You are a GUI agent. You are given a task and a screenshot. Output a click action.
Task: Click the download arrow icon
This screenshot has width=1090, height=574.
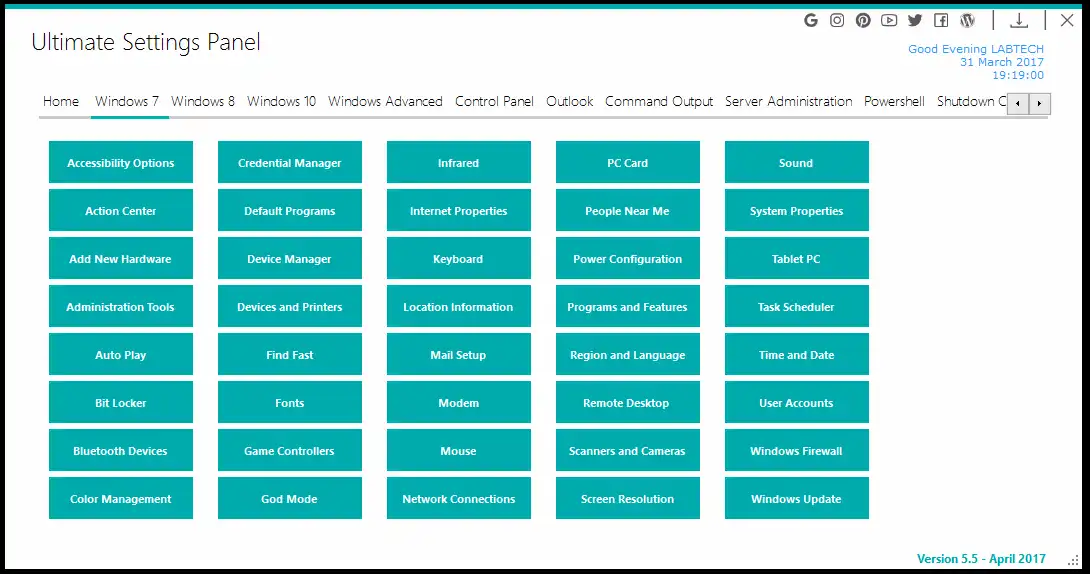pyautogui.click(x=1019, y=21)
